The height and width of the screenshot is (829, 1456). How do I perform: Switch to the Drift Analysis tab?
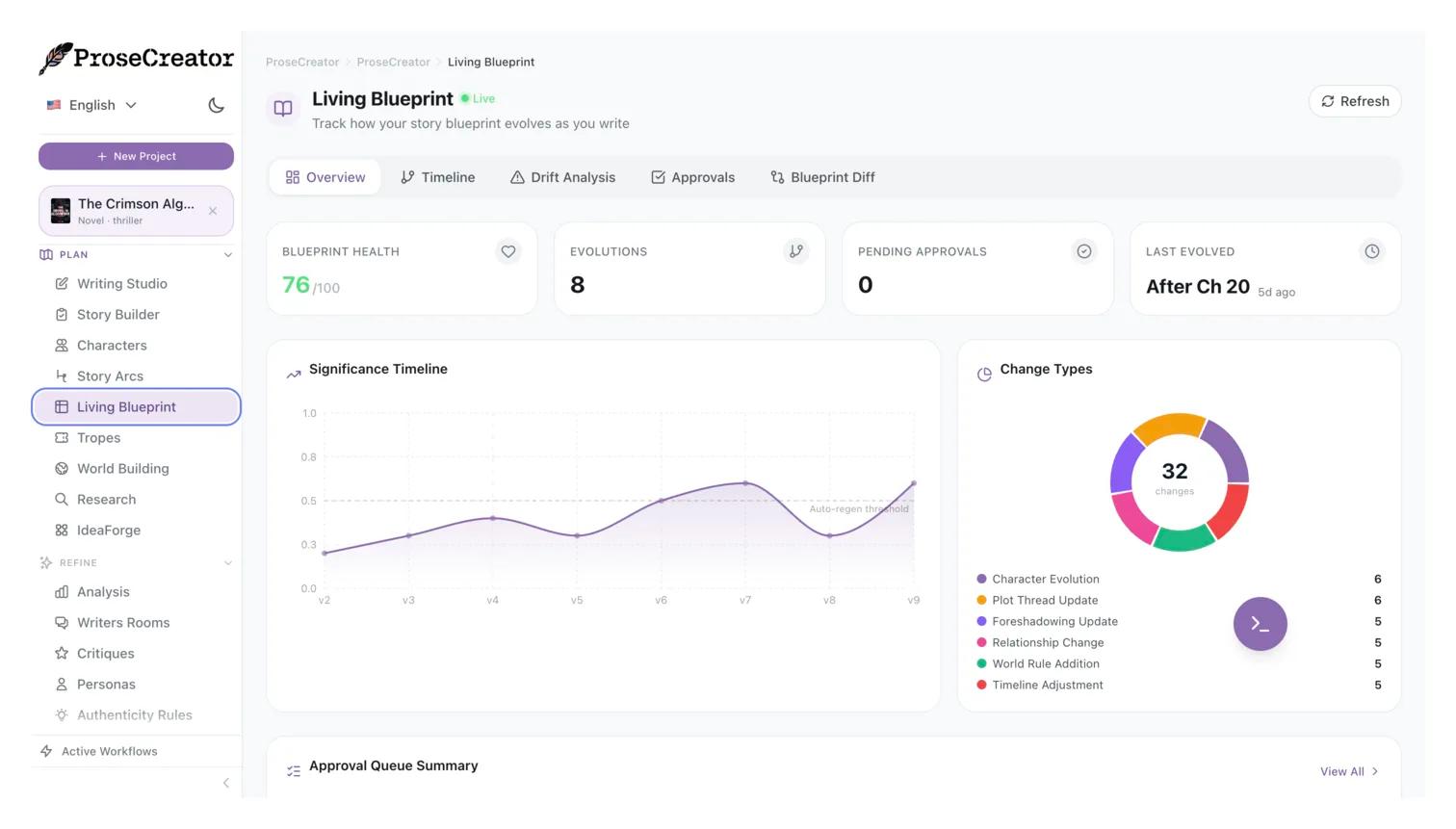coord(562,177)
